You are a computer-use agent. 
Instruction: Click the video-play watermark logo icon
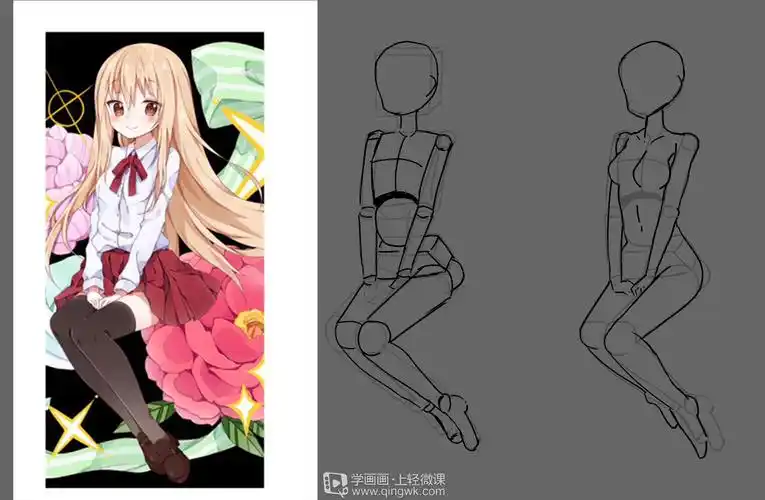(334, 484)
